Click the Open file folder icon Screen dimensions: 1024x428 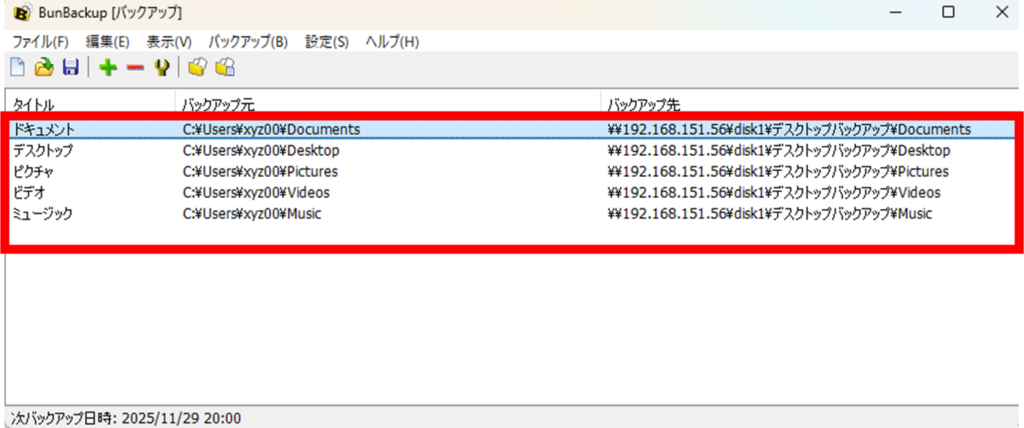click(44, 67)
